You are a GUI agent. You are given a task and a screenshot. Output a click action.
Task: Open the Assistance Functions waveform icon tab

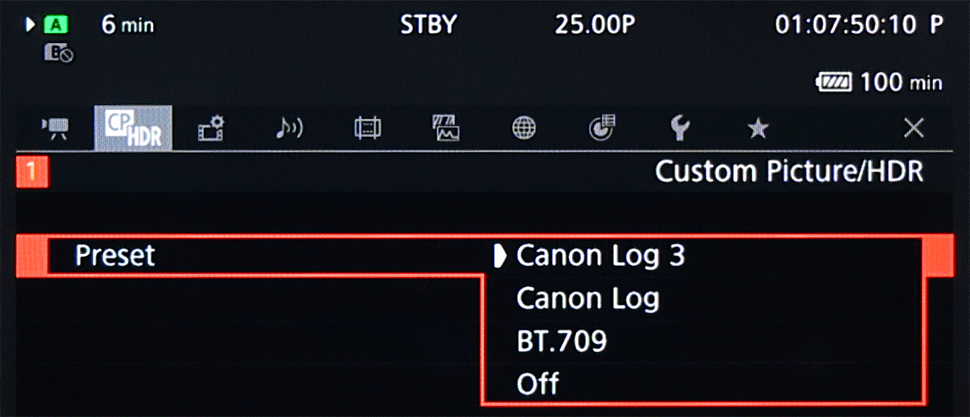tap(445, 128)
